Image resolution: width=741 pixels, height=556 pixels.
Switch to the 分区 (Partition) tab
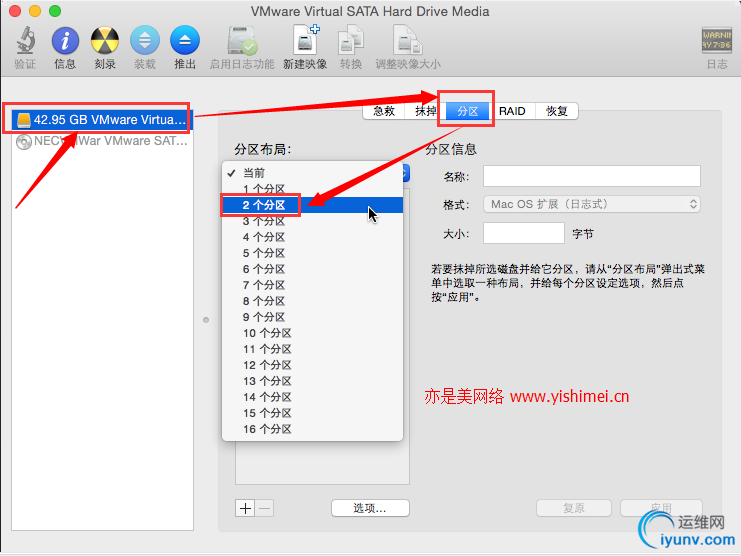467,111
